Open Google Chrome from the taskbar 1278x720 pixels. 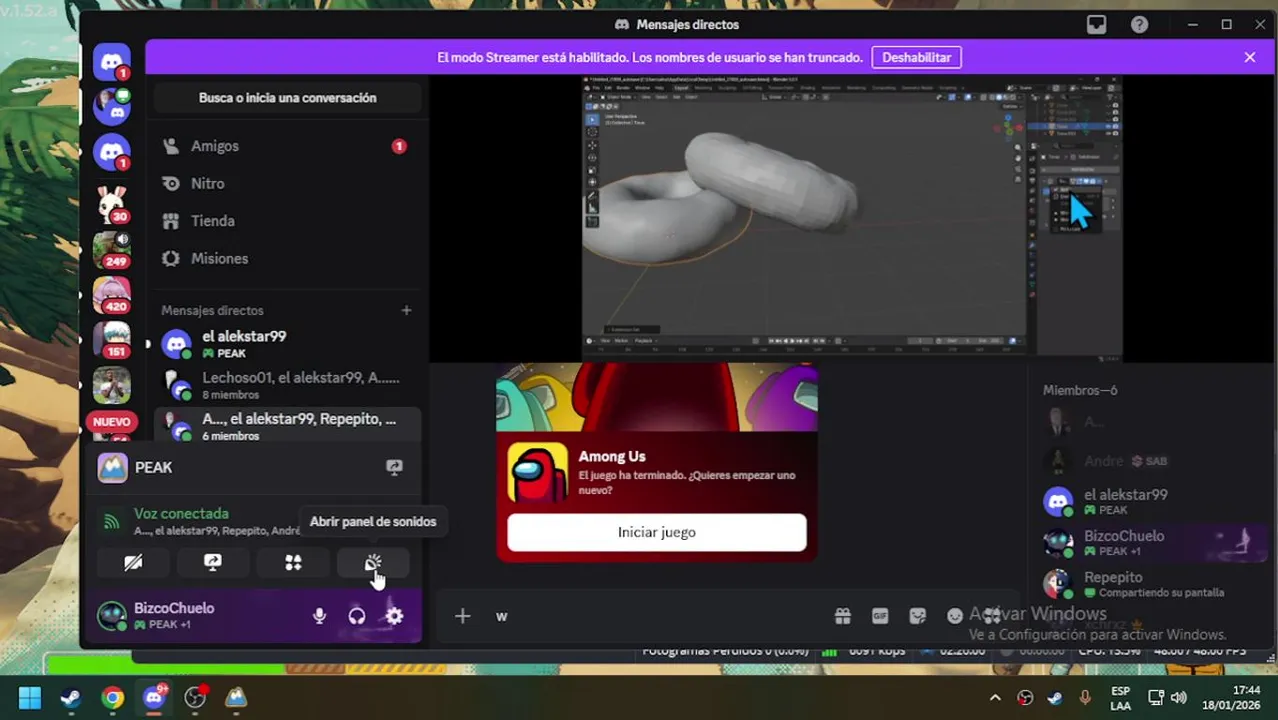[x=113, y=697]
